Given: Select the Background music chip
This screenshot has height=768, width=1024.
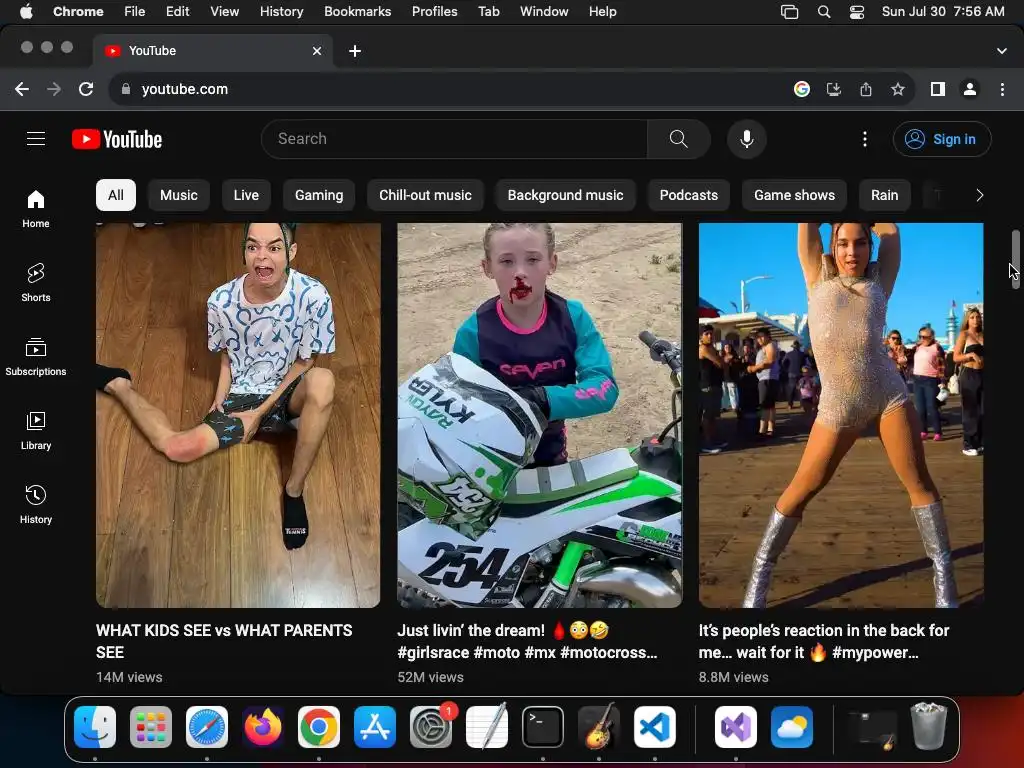Looking at the screenshot, I should pyautogui.click(x=566, y=195).
